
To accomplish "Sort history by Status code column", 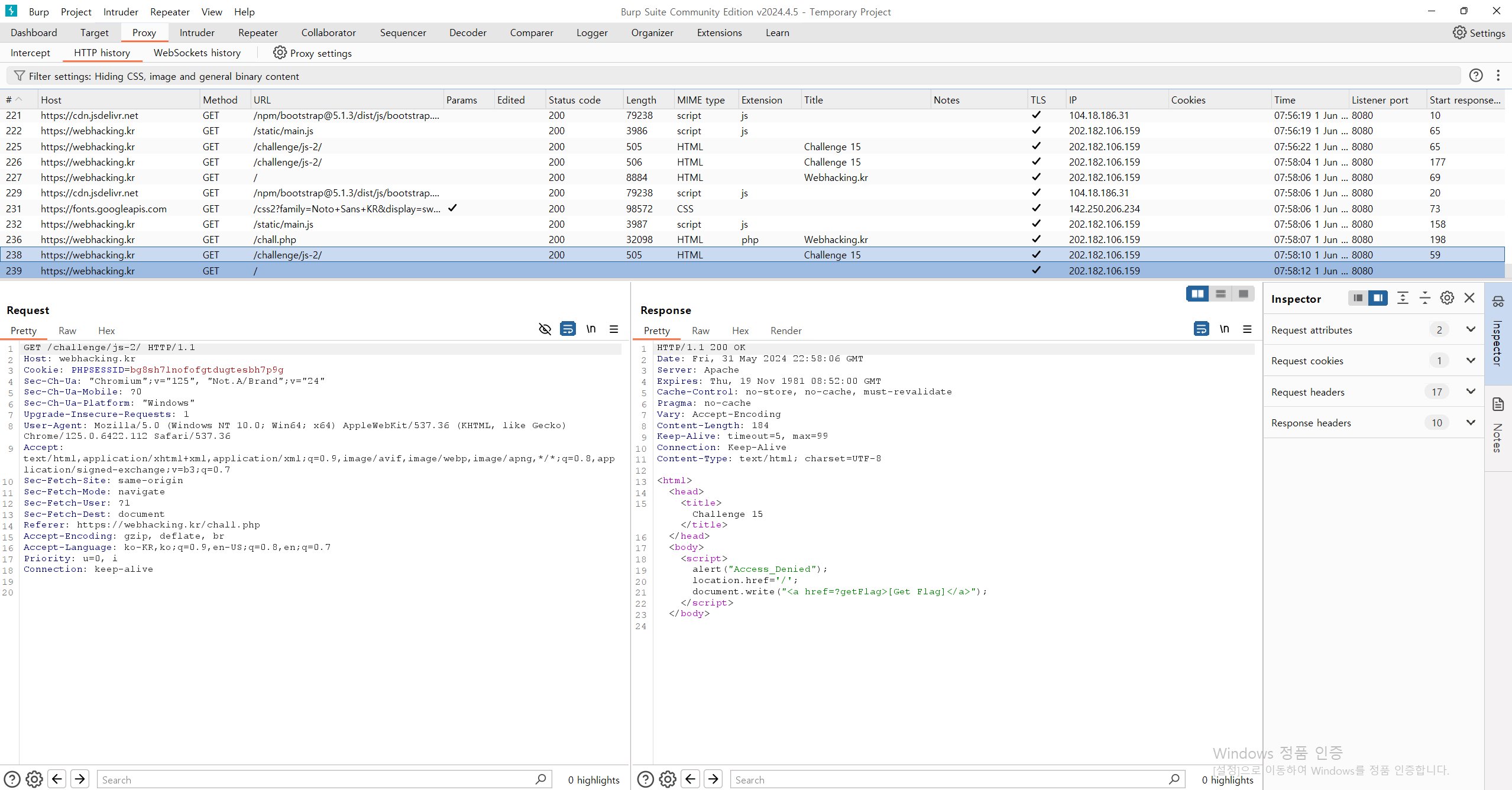I will (583, 99).
